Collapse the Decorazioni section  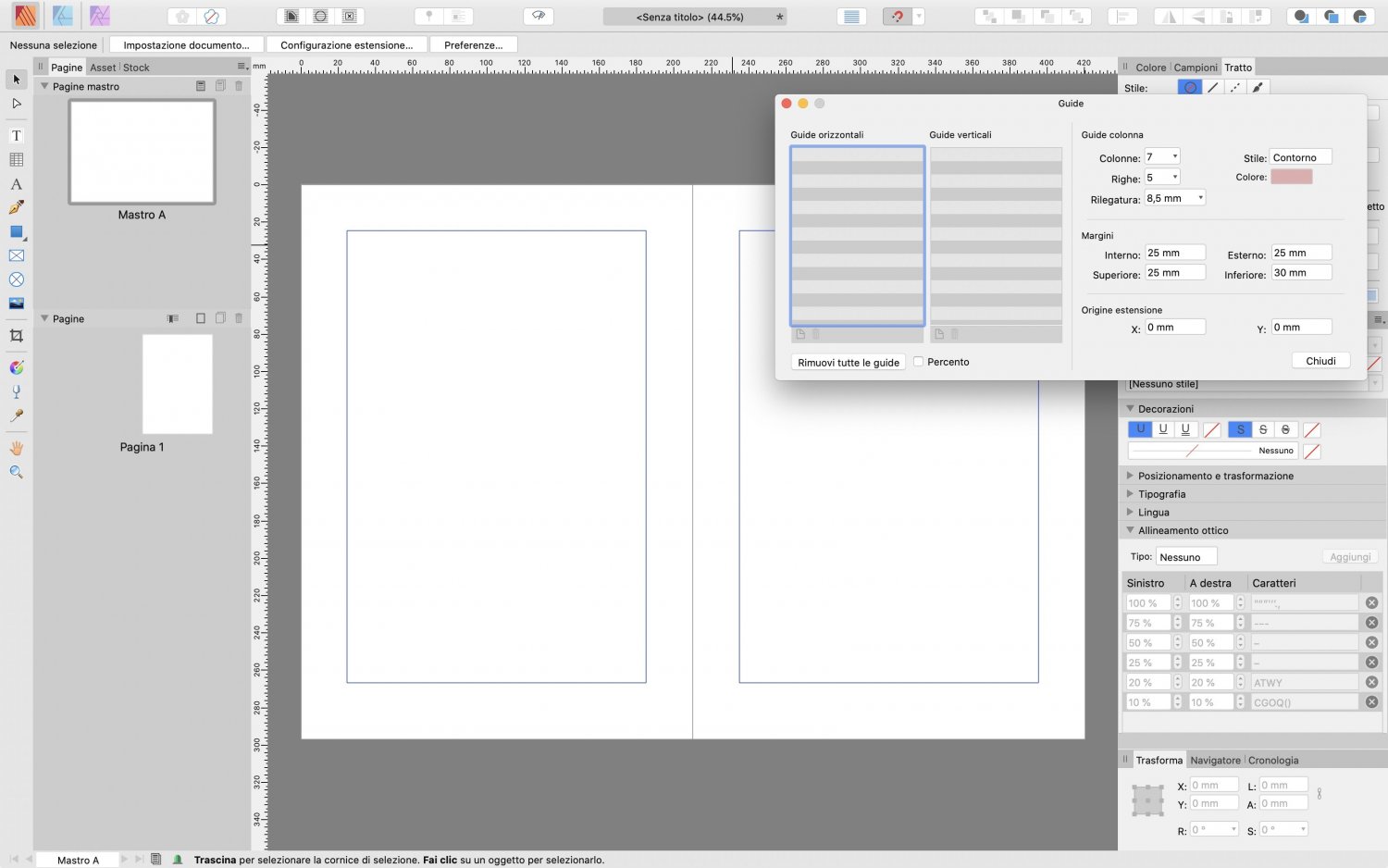(x=1130, y=408)
